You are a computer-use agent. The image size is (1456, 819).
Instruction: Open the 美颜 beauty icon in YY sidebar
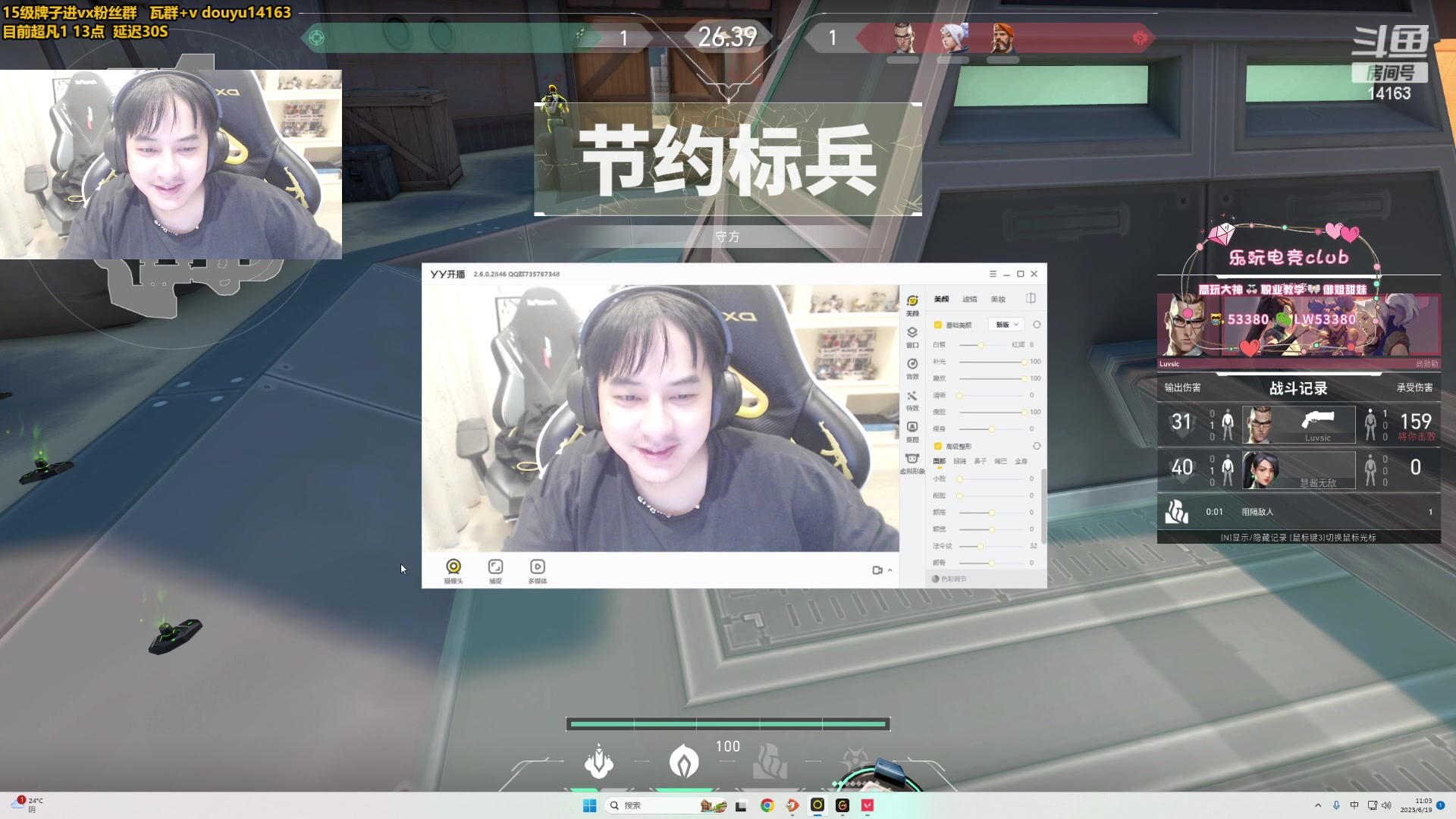912,305
